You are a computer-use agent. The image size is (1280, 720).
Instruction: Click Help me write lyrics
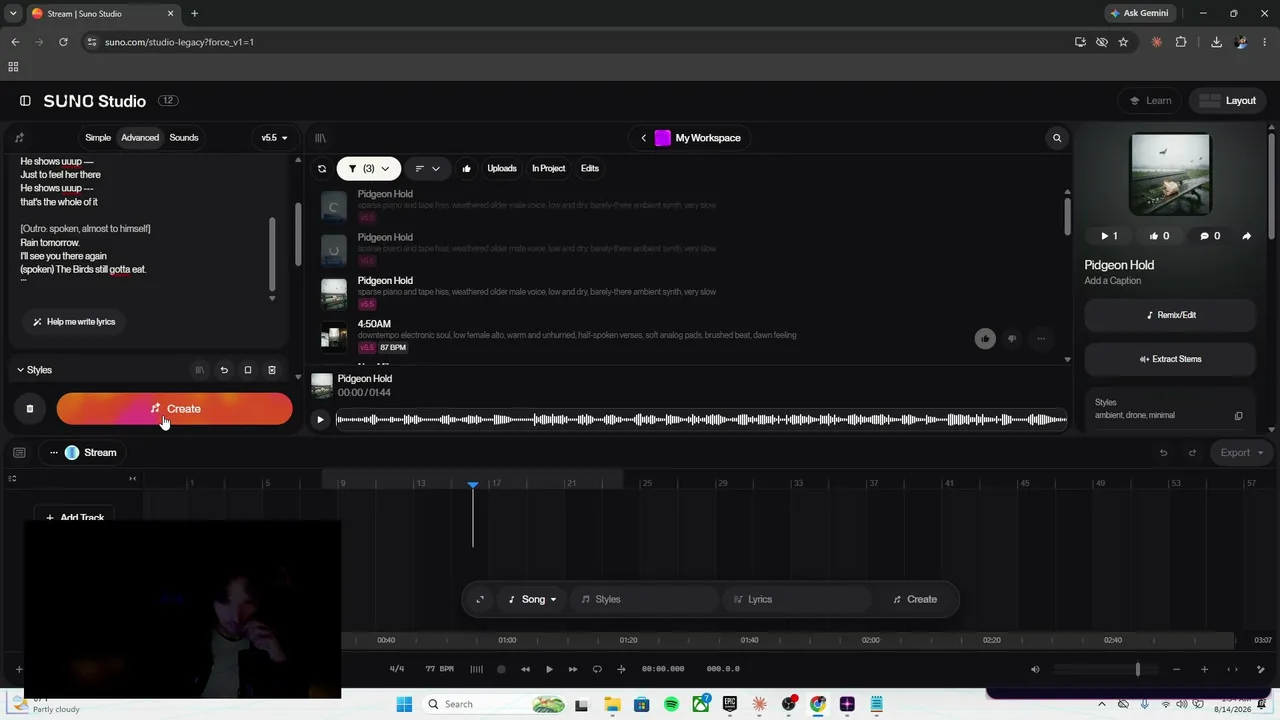click(74, 322)
